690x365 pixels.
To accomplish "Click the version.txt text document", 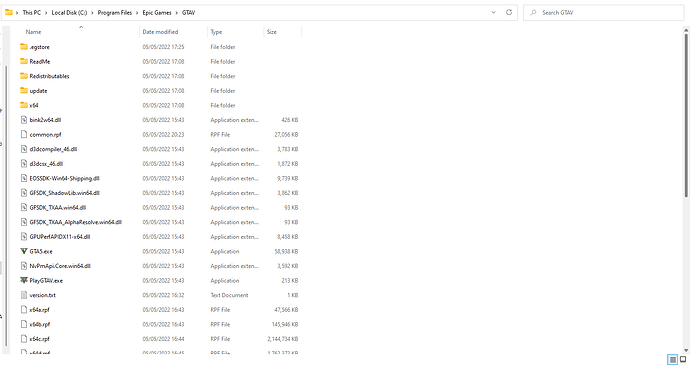I will (x=42, y=295).
